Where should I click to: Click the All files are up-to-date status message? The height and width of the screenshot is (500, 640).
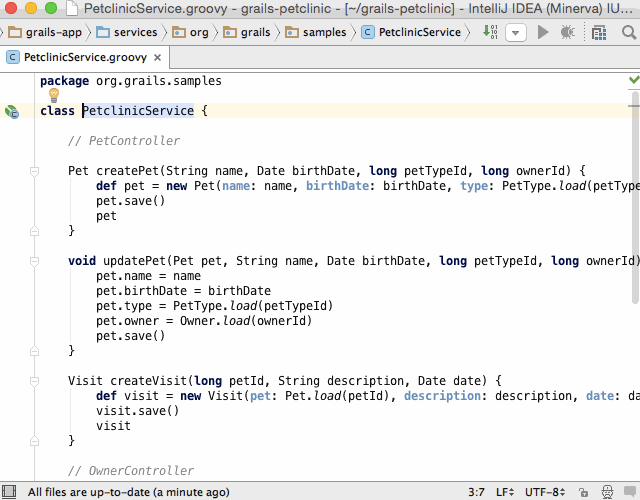point(129,492)
